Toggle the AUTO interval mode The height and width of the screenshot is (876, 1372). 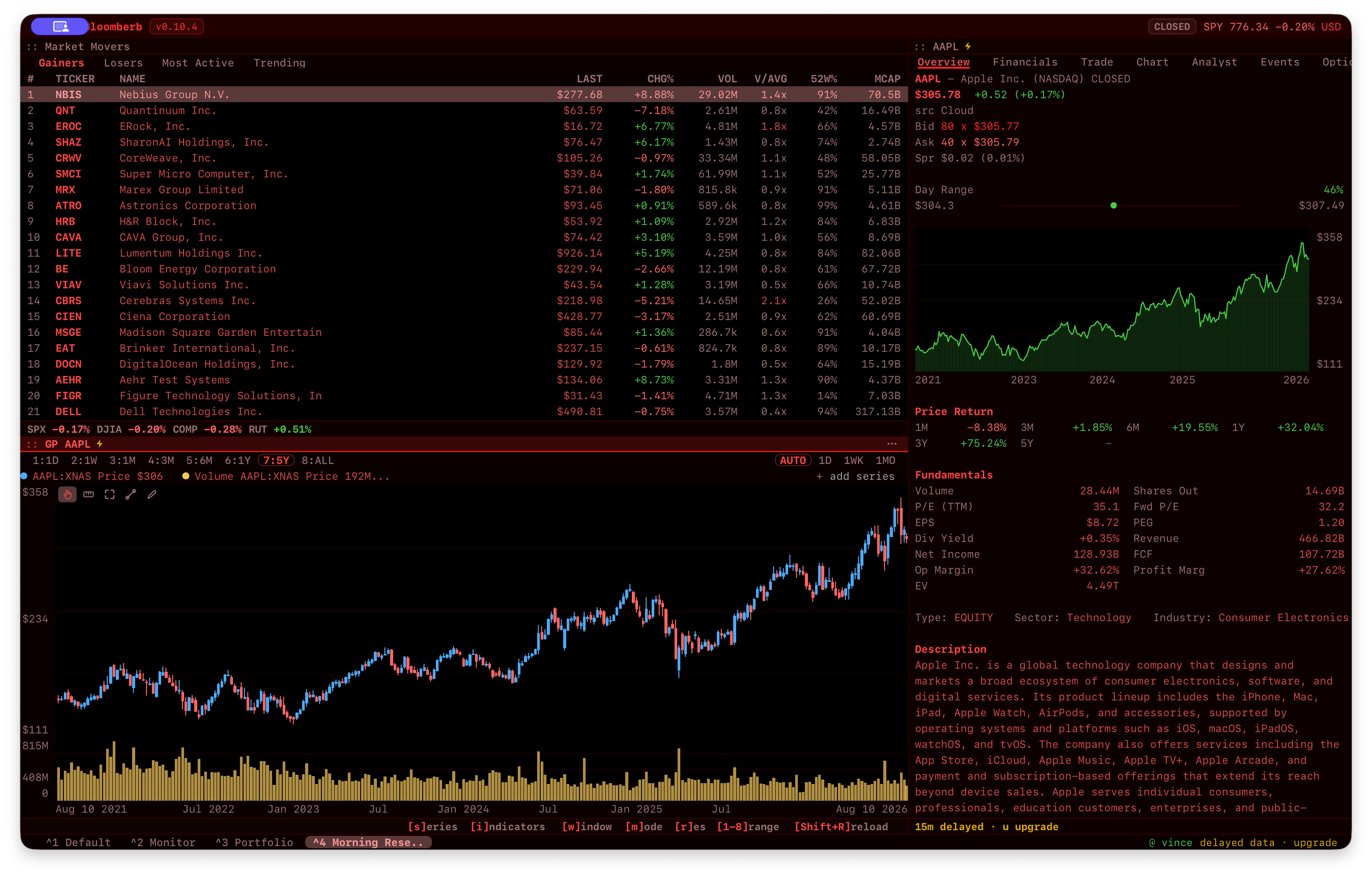[793, 460]
